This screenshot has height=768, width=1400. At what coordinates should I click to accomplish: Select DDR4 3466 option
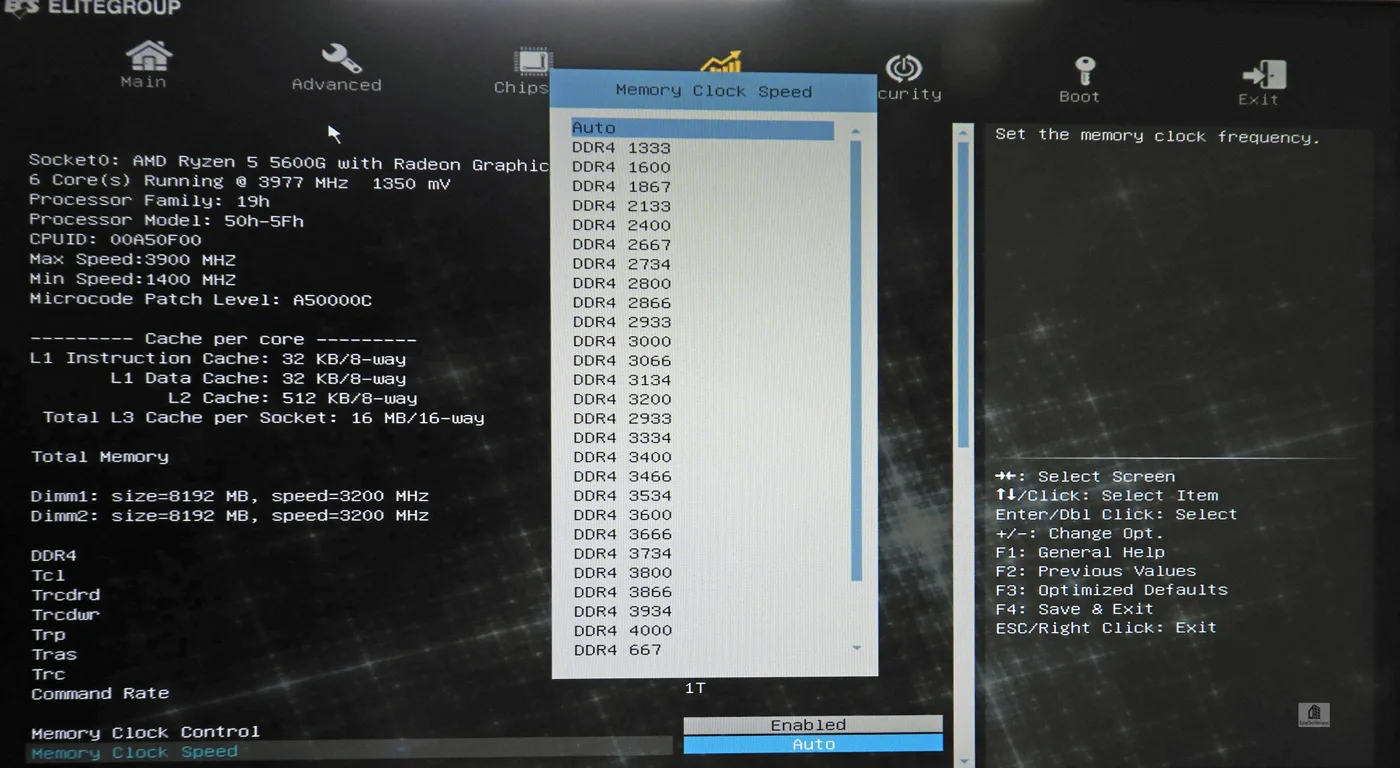(x=621, y=476)
